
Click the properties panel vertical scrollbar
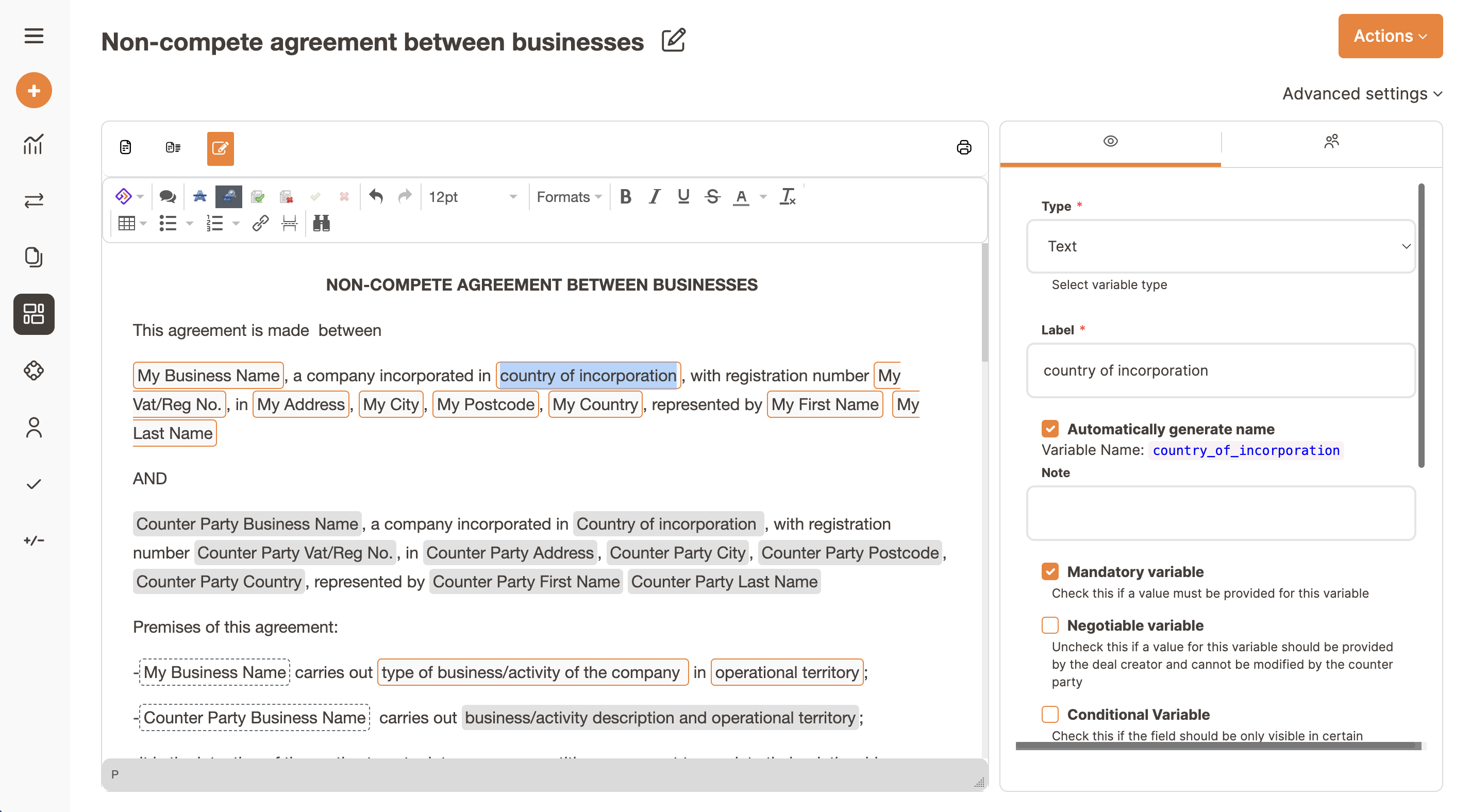tap(1421, 326)
